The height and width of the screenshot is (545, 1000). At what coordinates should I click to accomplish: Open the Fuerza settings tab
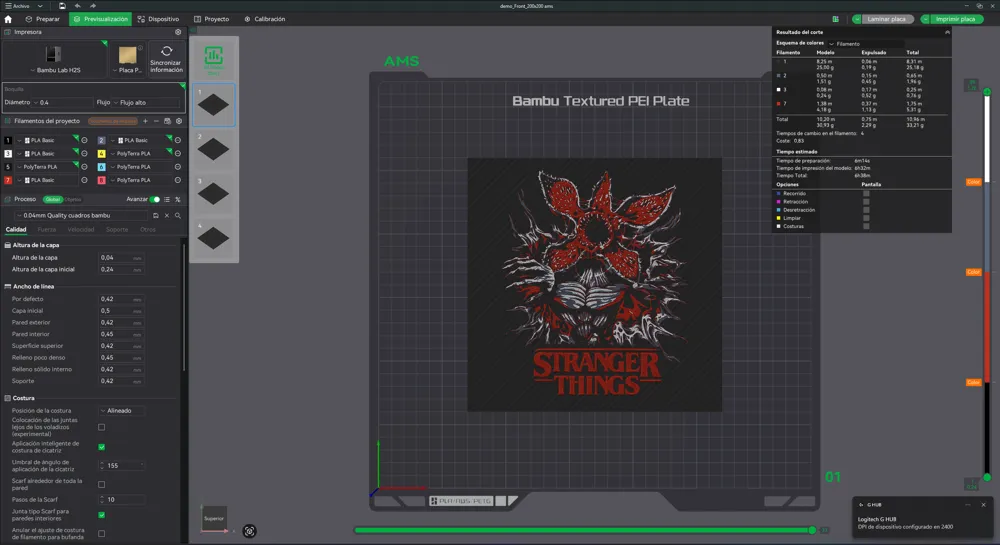click(47, 229)
